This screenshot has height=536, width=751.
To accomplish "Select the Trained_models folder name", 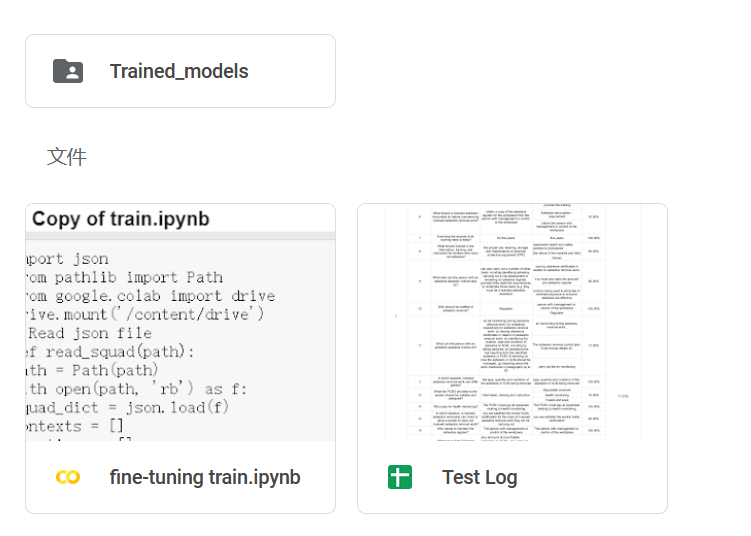I will pos(179,71).
